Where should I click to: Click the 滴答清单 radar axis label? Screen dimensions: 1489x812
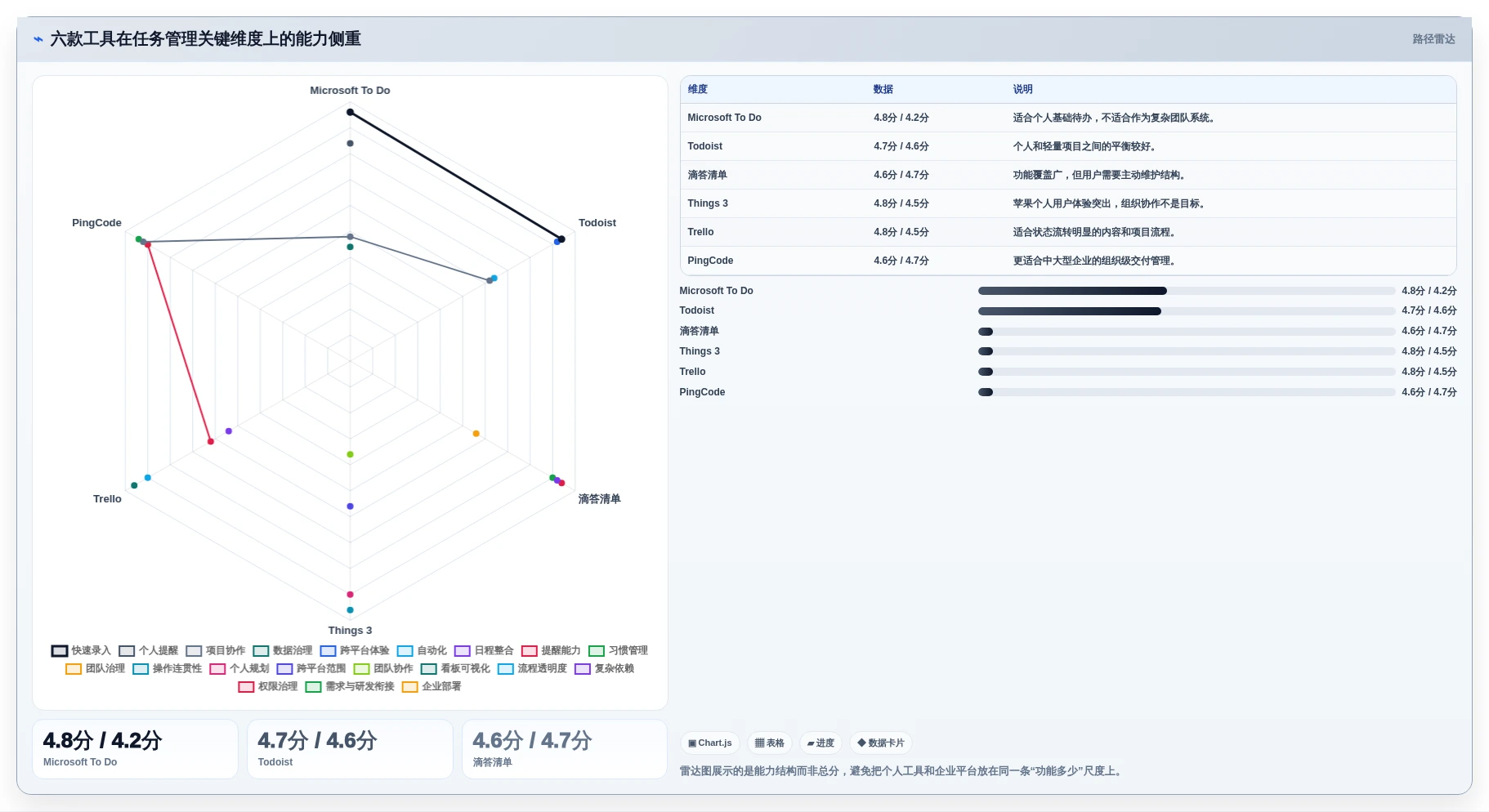(x=599, y=499)
